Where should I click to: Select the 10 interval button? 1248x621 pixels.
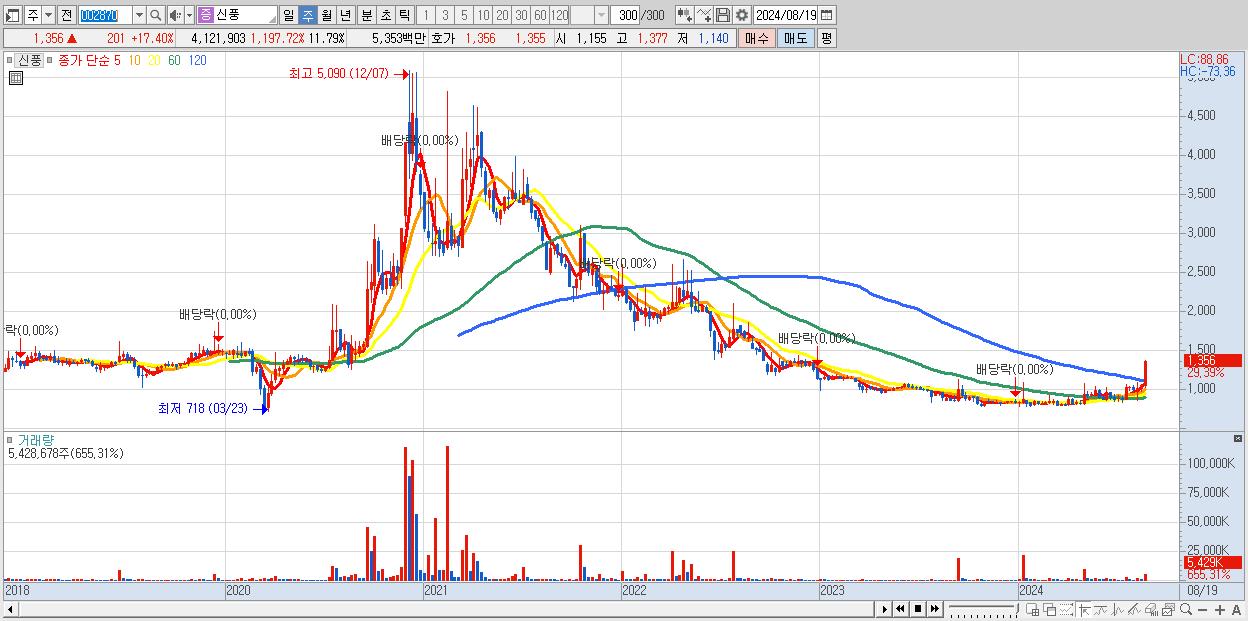pyautogui.click(x=483, y=15)
